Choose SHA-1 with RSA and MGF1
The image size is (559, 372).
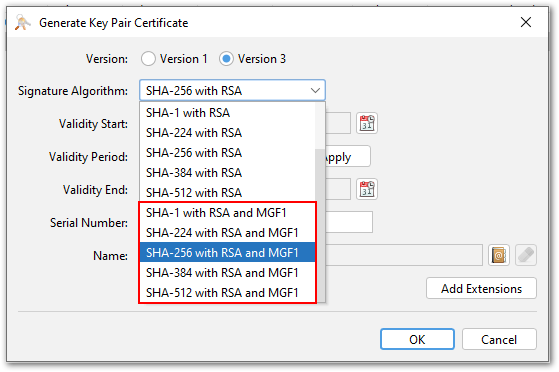pyautogui.click(x=227, y=213)
